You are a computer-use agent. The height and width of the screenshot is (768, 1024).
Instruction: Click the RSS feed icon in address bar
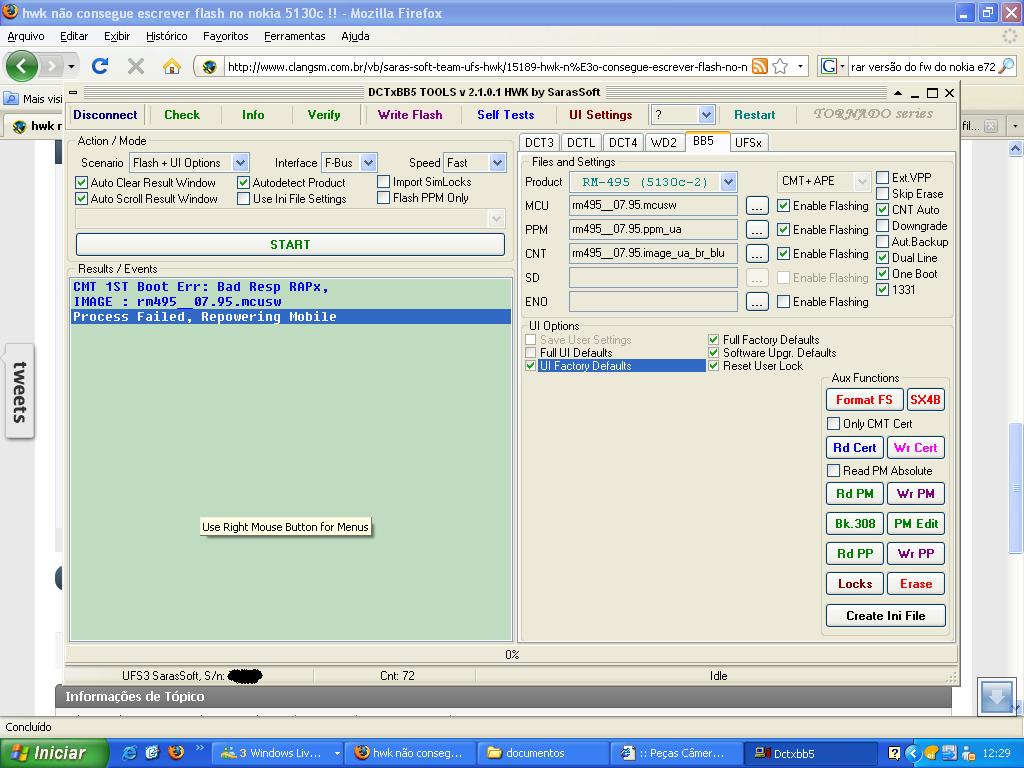point(760,66)
